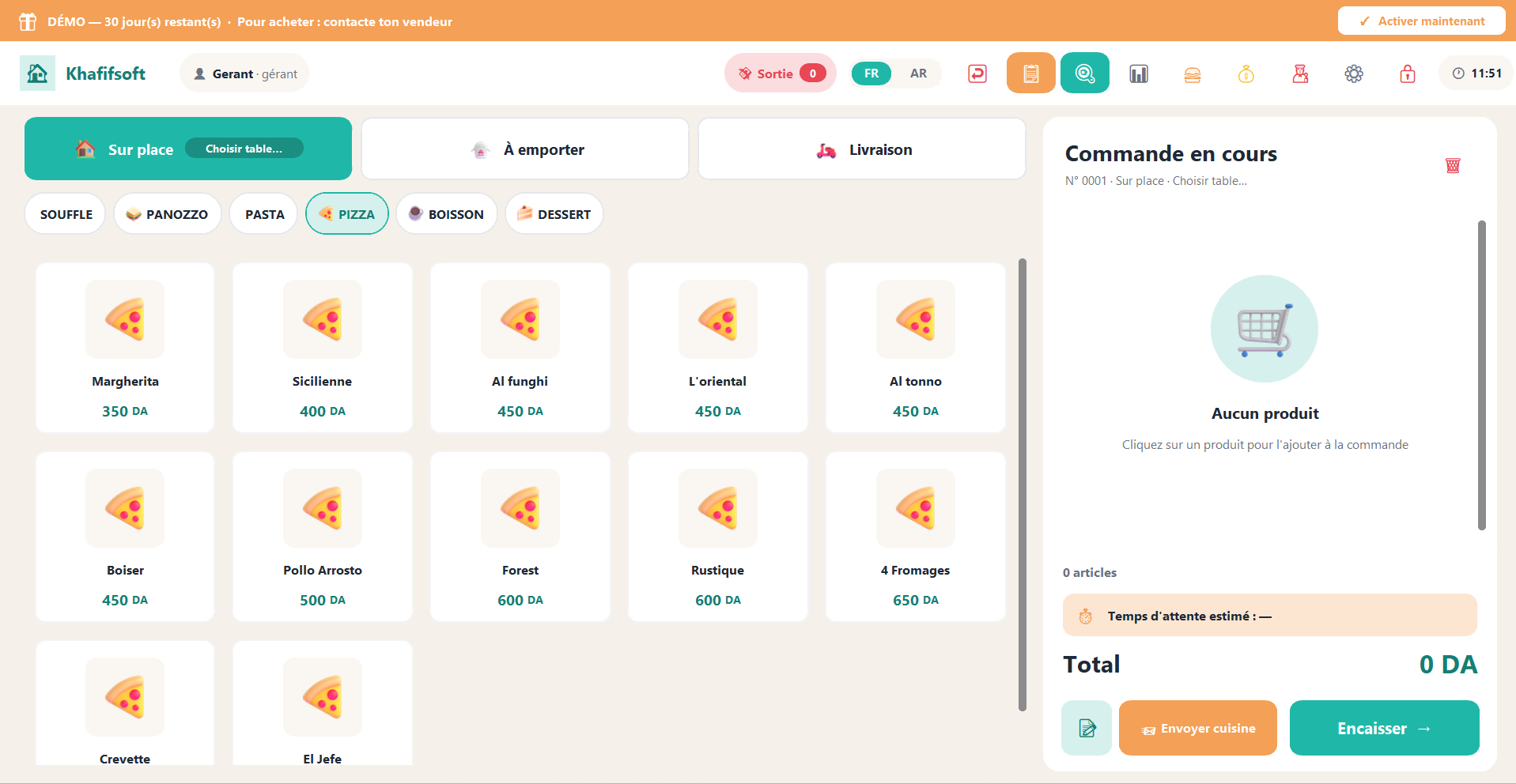Click the Total 0 DA amount
This screenshot has height=784, width=1516.
coord(1448,665)
